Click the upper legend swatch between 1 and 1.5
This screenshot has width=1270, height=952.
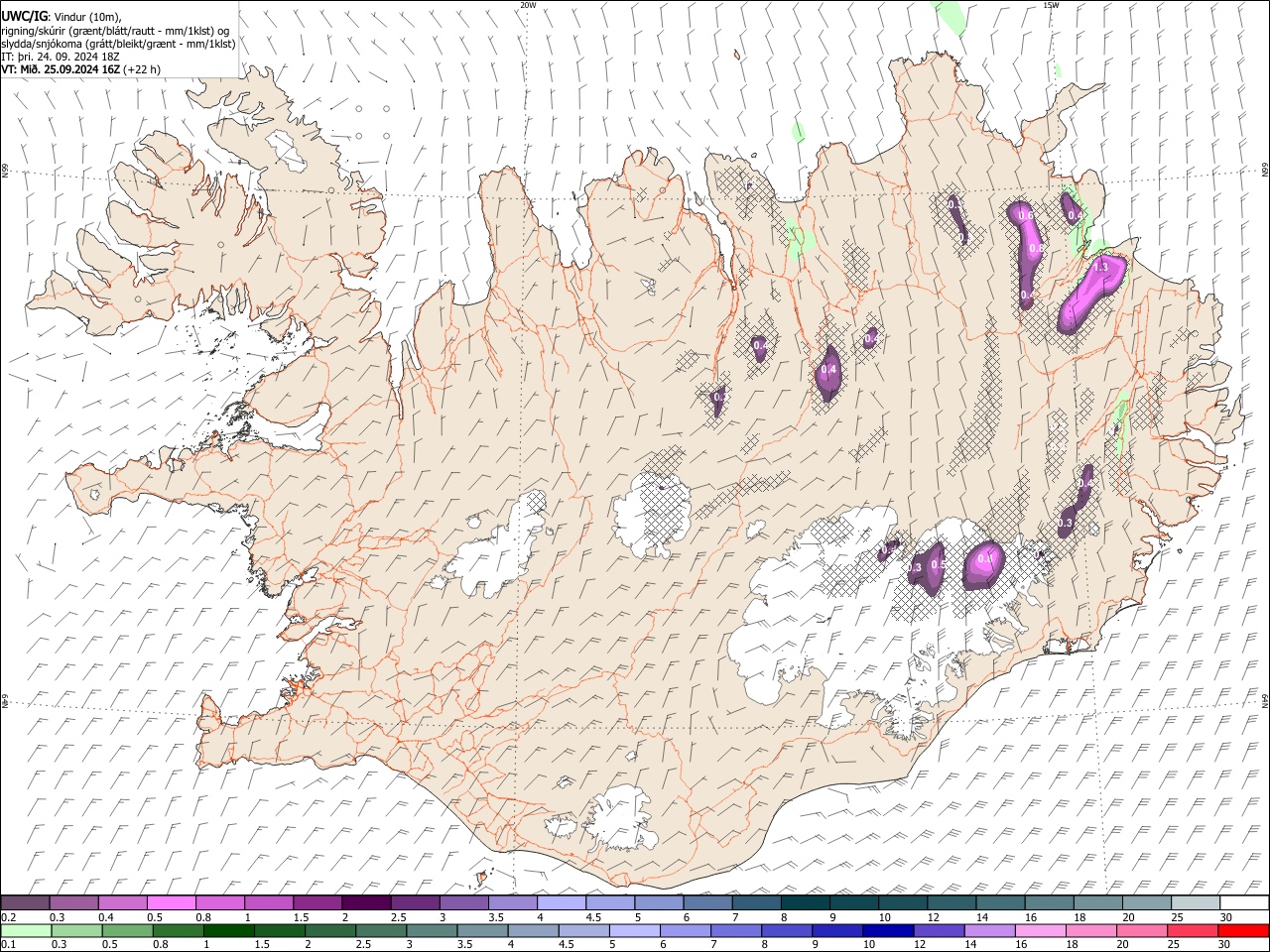coord(269,902)
